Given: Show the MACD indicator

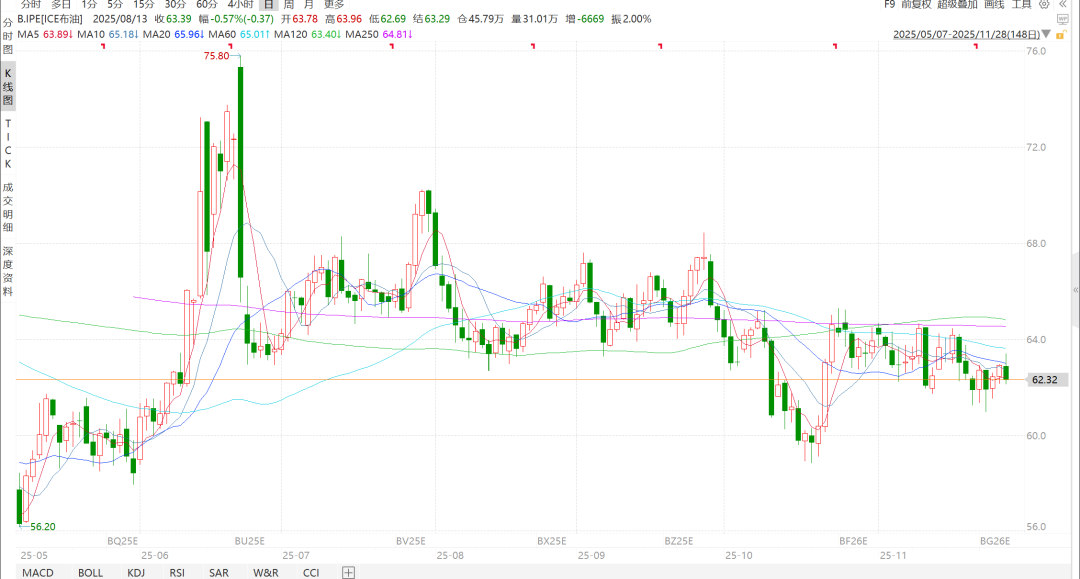Looking at the screenshot, I should click(38, 573).
